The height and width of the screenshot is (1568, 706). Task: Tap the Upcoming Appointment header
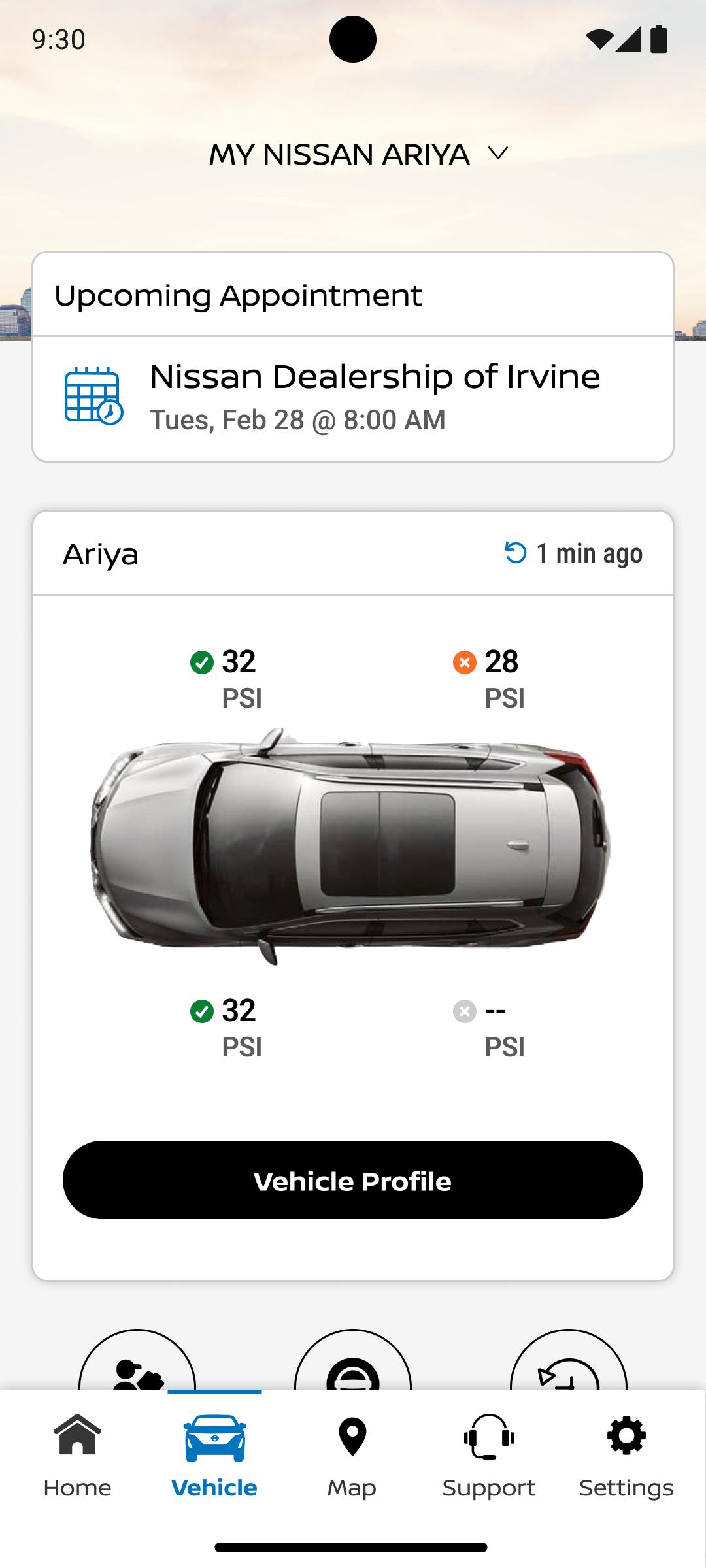click(x=239, y=295)
